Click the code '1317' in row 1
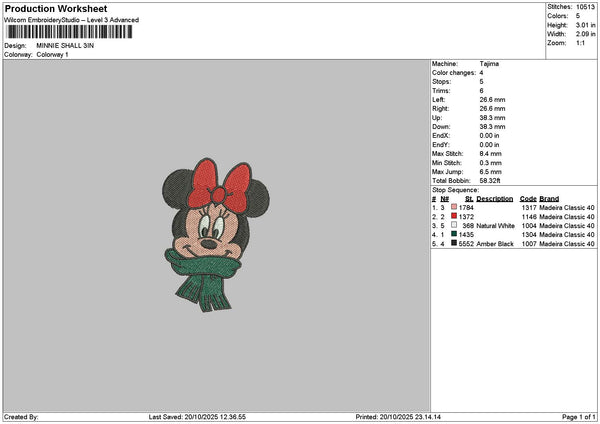Viewport: 600px width, 424px height. pos(529,208)
